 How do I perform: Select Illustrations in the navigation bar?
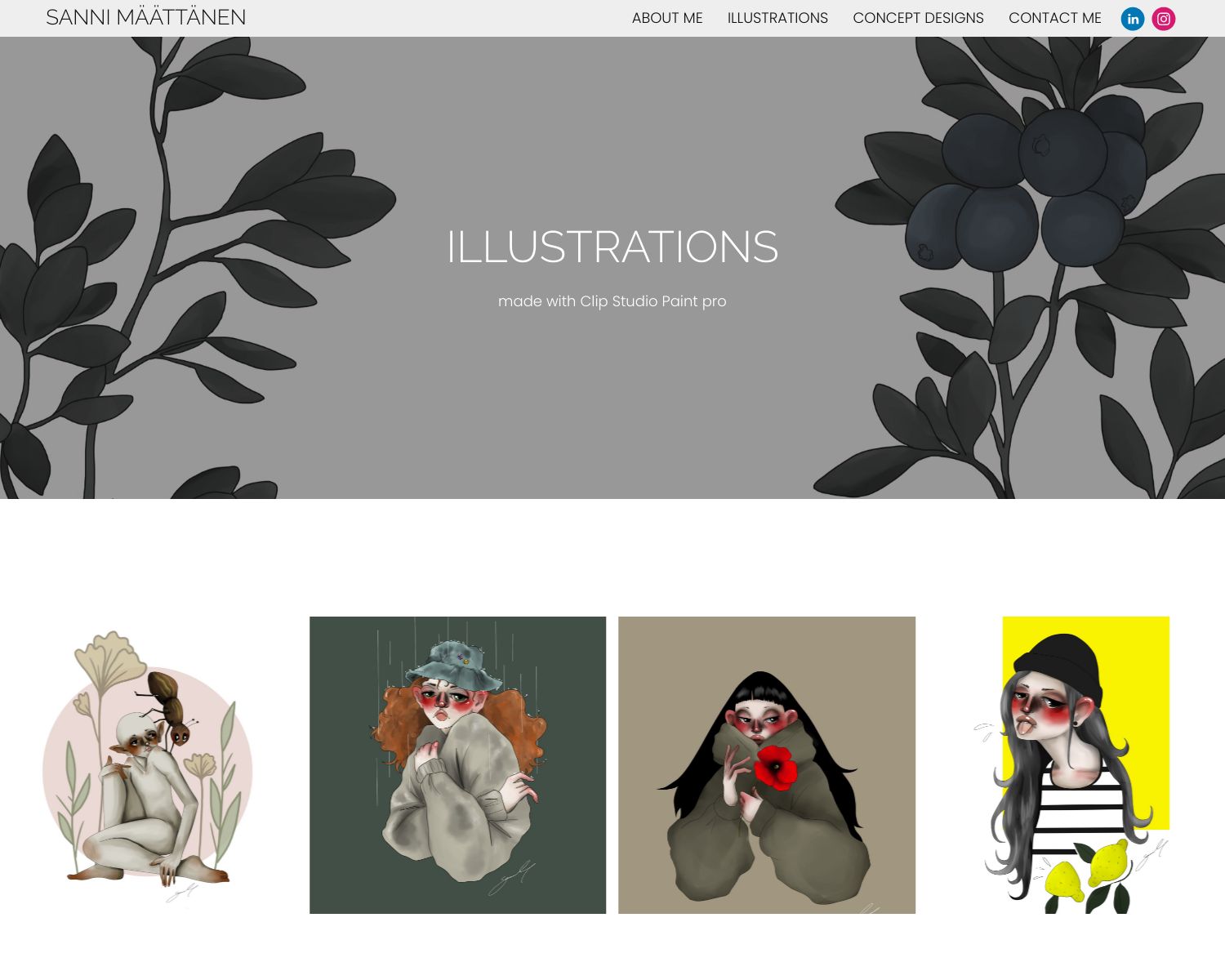[x=777, y=18]
